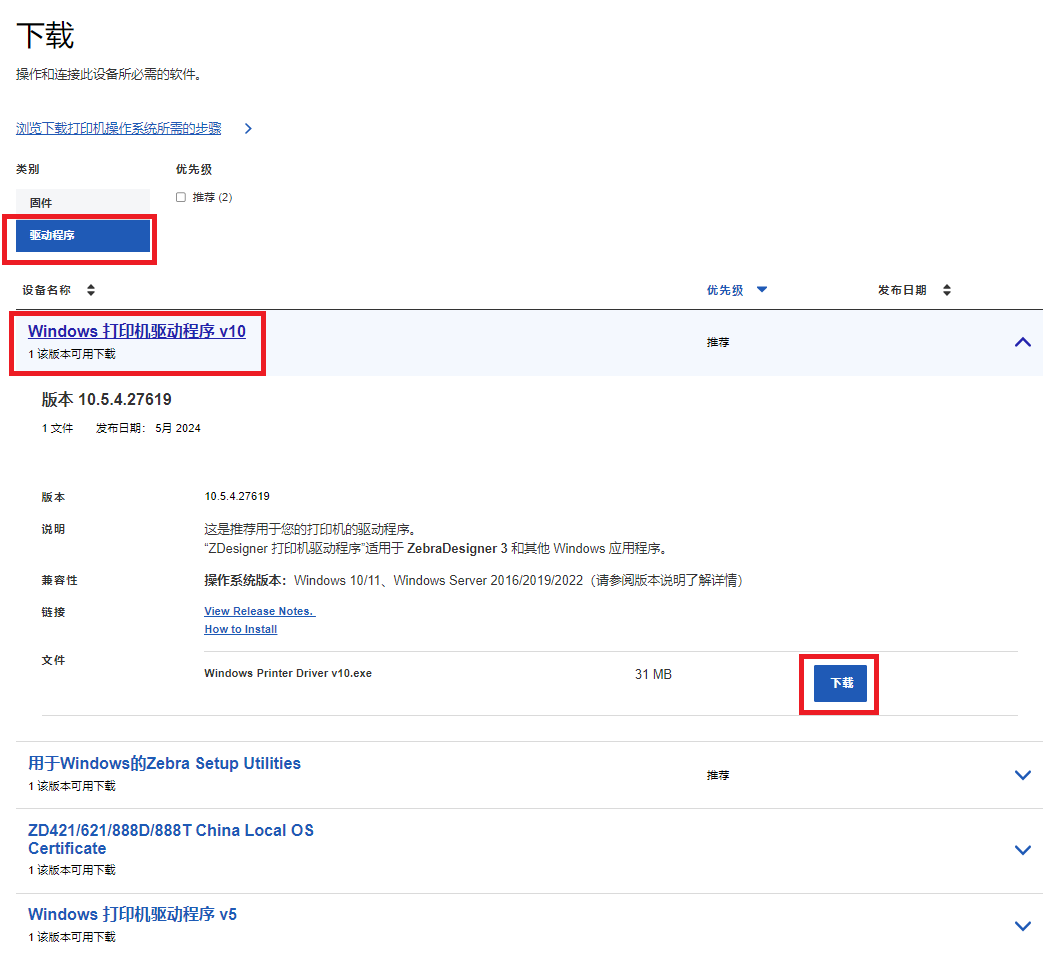Screen dimensions: 1051x958
Task: Expand the ZD421/621/888D/888T China Local OS Certificate entry
Action: [1022, 850]
